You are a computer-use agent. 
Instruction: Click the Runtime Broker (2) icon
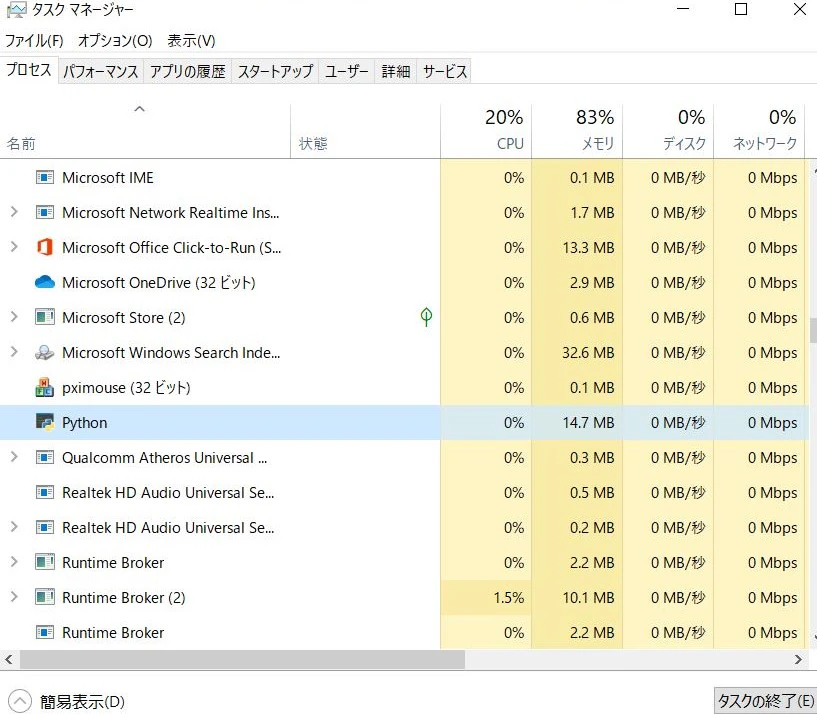[x=45, y=597]
